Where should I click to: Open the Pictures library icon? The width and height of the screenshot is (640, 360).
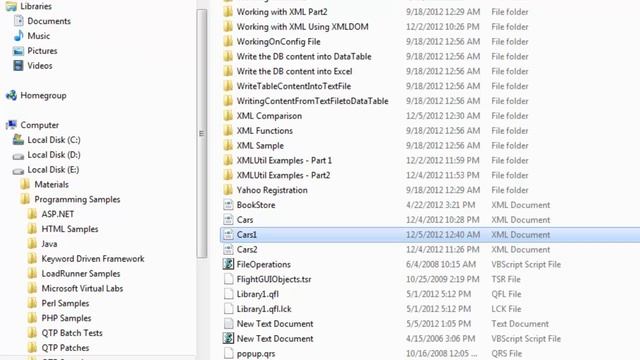(x=18, y=51)
